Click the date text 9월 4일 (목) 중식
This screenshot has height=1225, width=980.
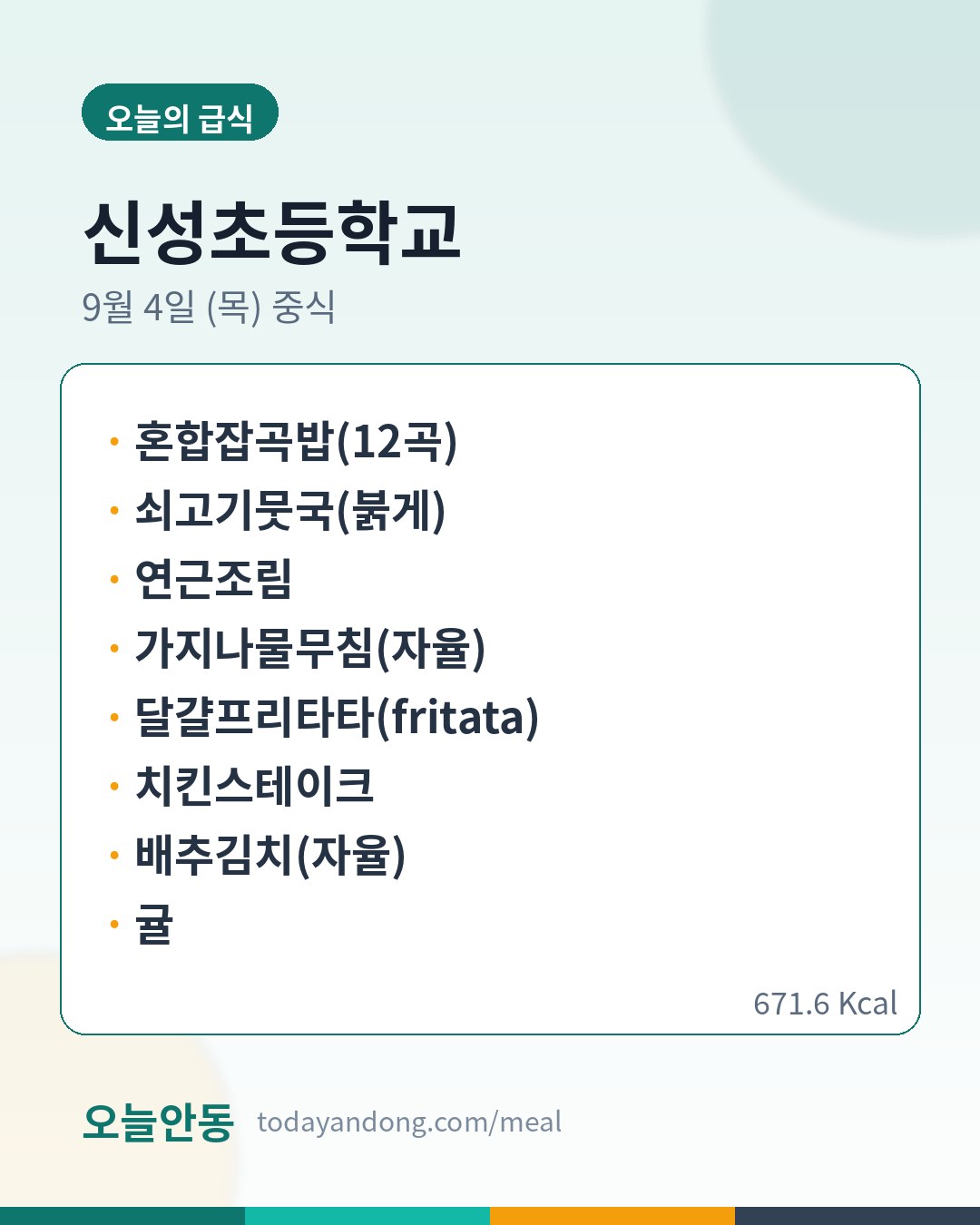[x=209, y=307]
